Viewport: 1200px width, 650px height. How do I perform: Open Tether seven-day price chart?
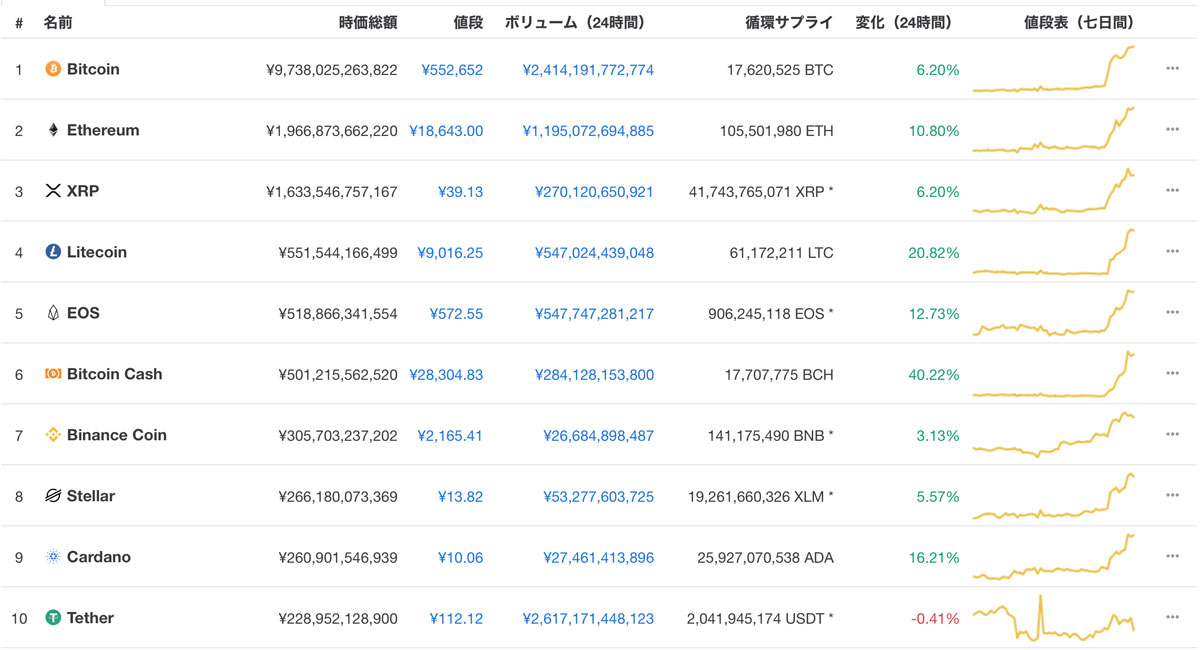click(1054, 618)
